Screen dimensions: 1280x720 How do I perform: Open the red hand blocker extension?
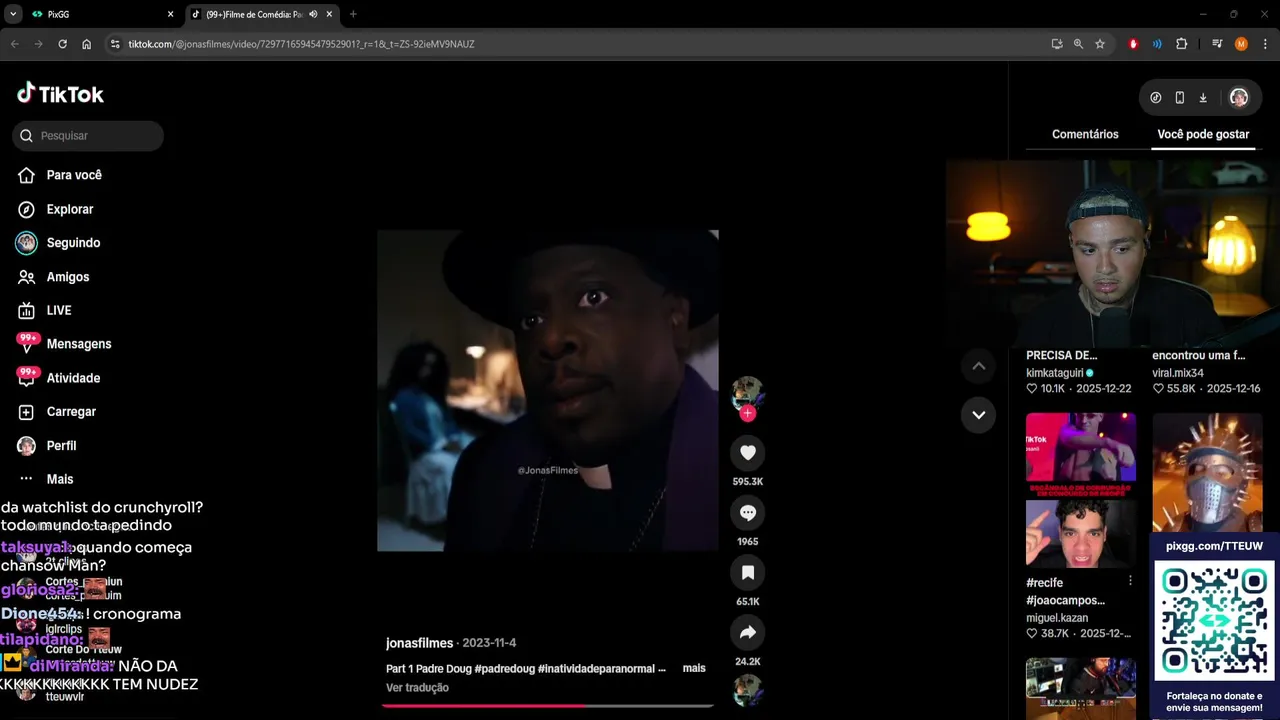coord(1133,44)
